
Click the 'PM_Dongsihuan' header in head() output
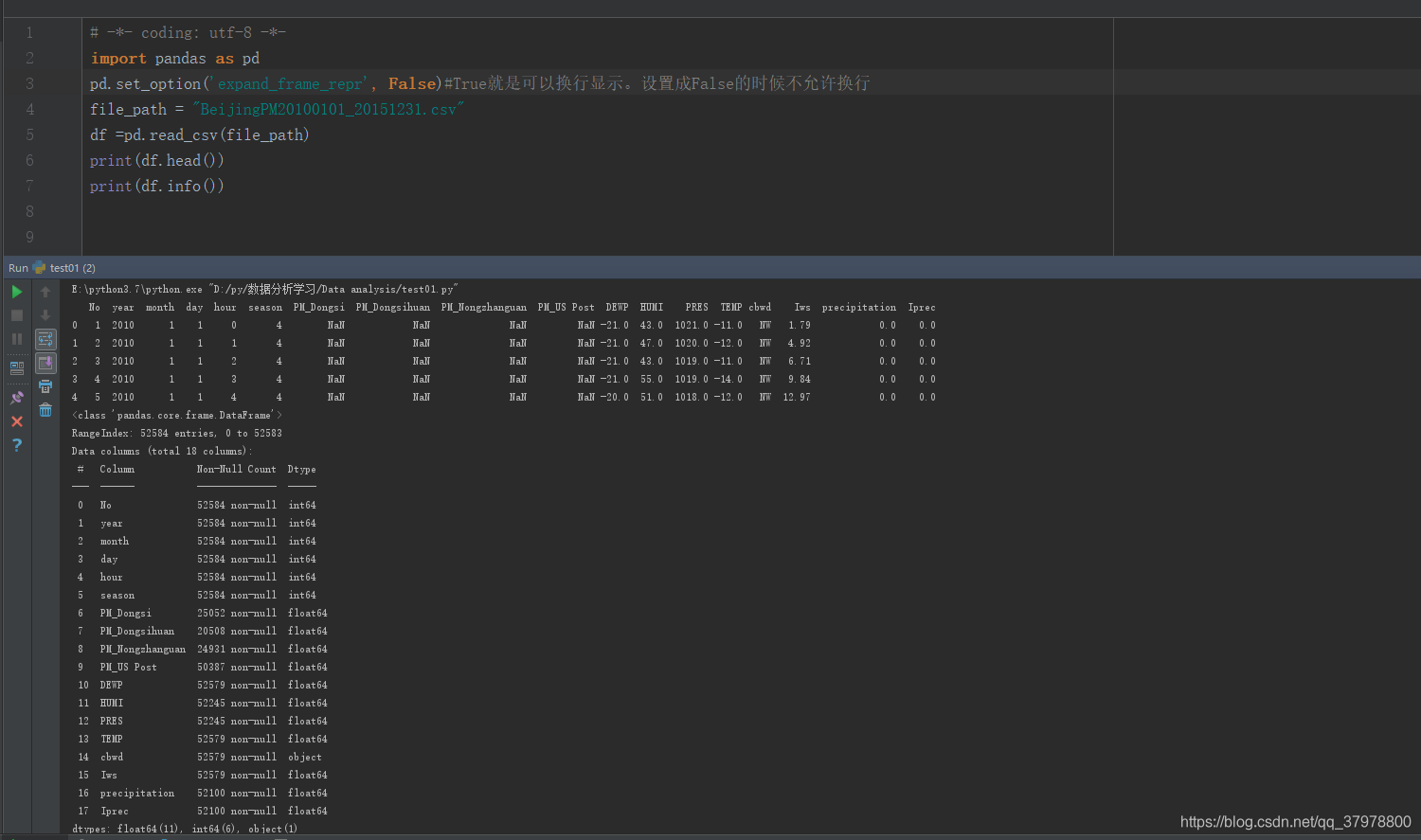(x=393, y=308)
